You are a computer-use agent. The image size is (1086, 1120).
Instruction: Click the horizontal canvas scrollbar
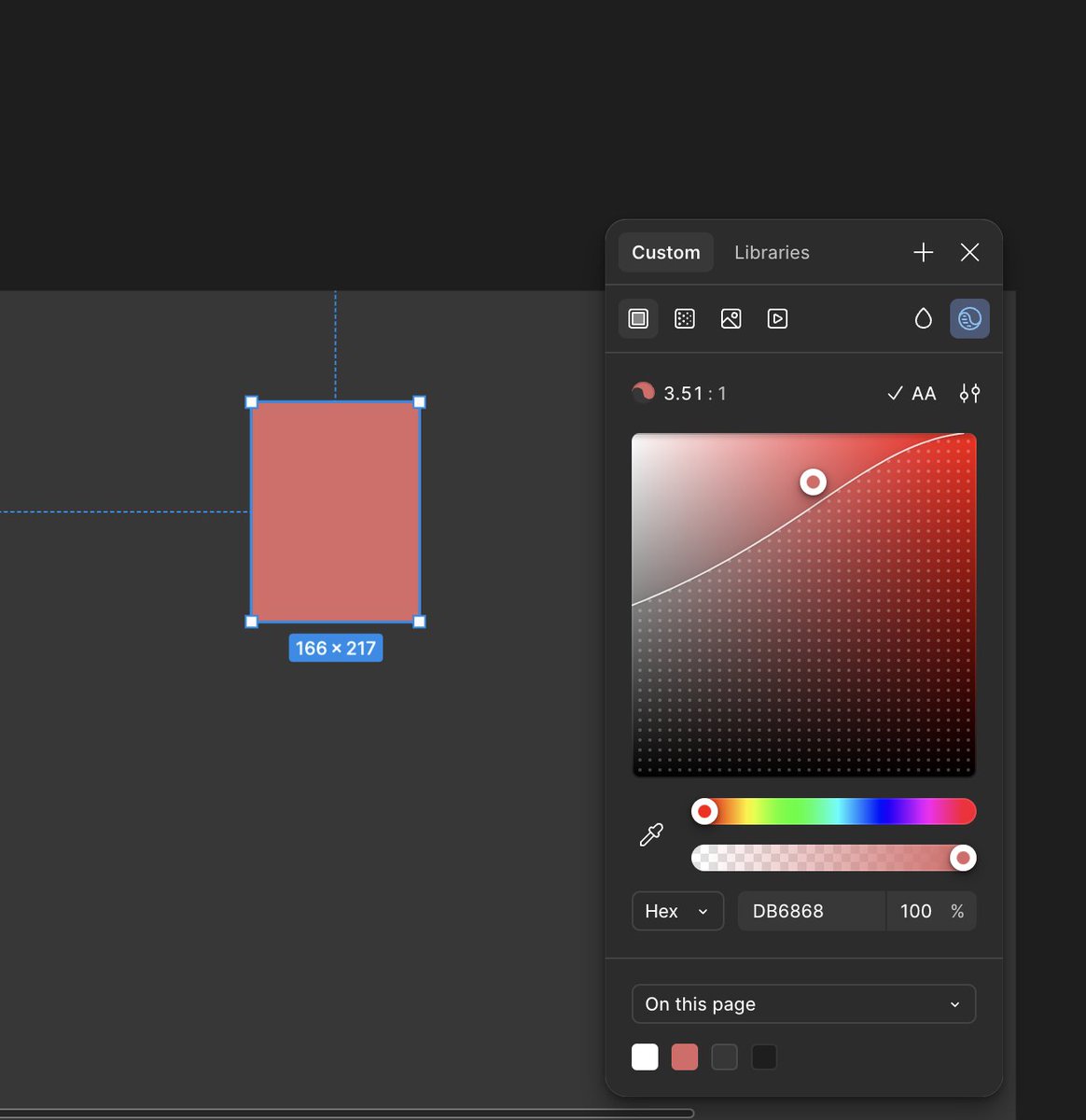pyautogui.click(x=347, y=1113)
